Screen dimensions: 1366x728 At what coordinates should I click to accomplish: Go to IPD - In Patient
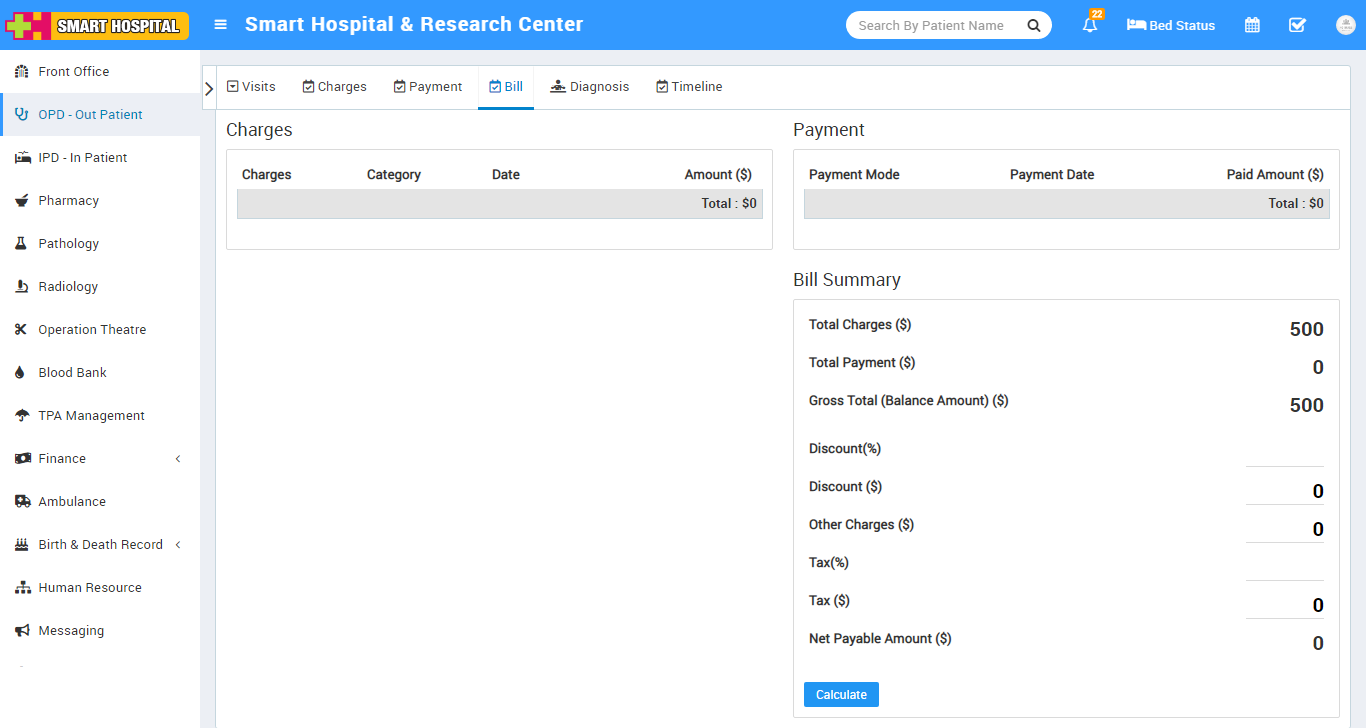(x=82, y=158)
